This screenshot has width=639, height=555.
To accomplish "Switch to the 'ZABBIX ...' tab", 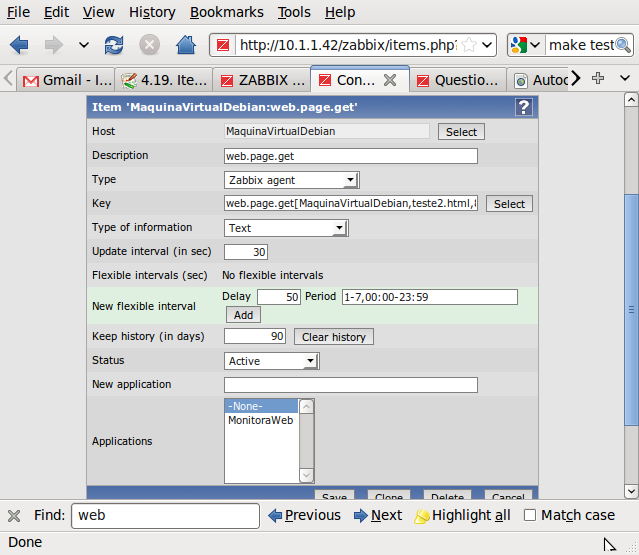I will point(262,80).
